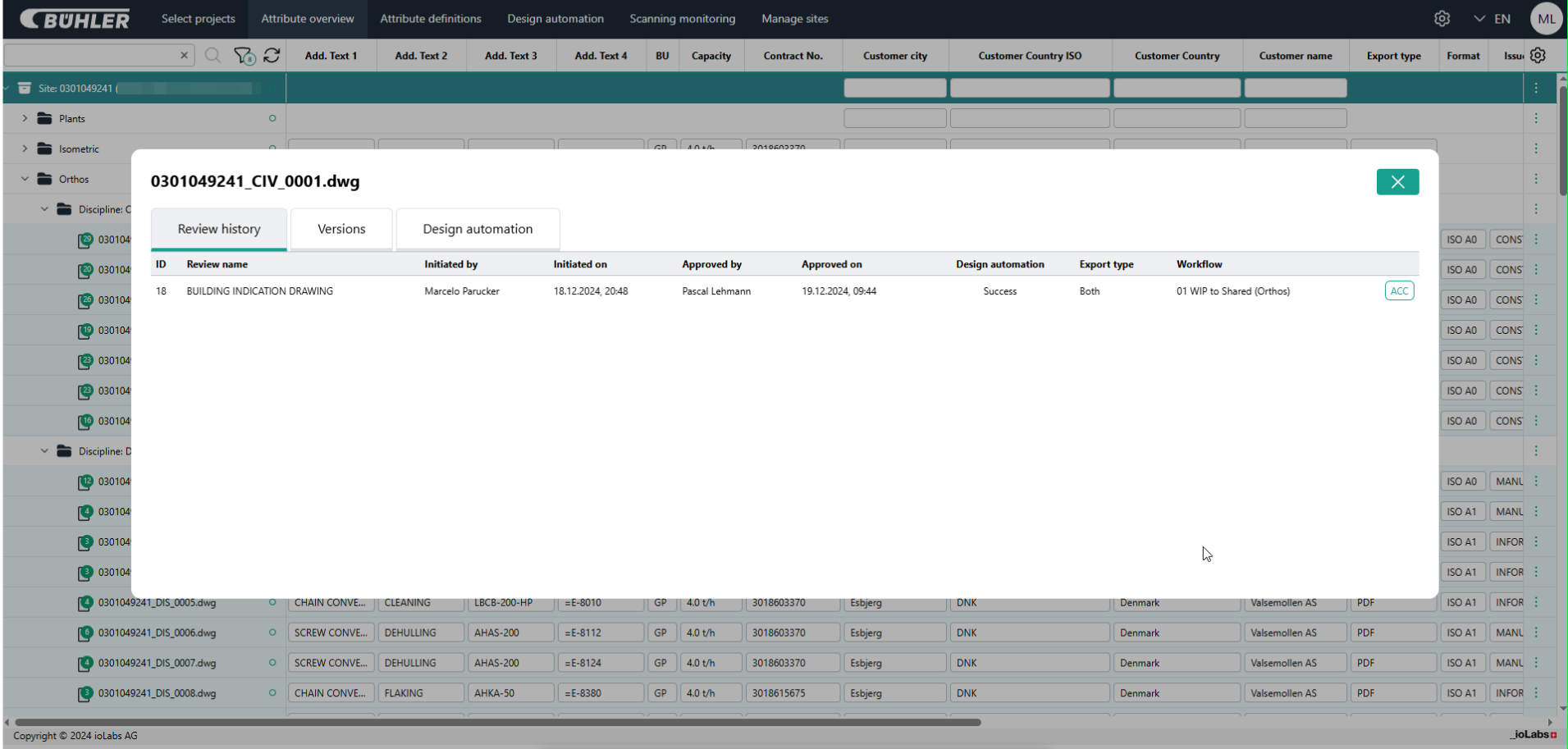This screenshot has width=1568, height=749.
Task: Open column settings gear at header end
Action: [1538, 55]
